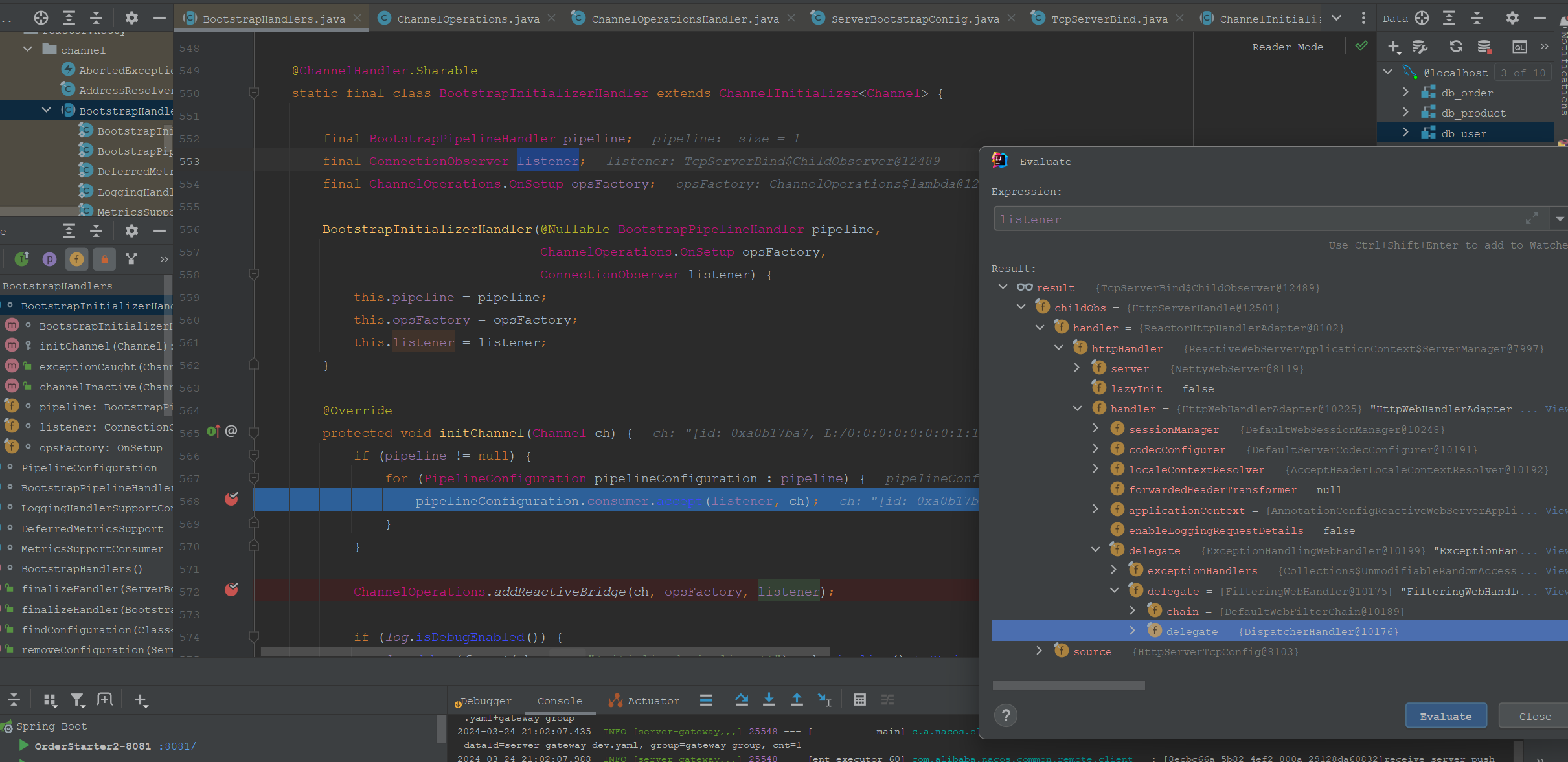Toggle Show Fields filter in Structure
This screenshot has width=1568, height=762.
76,260
